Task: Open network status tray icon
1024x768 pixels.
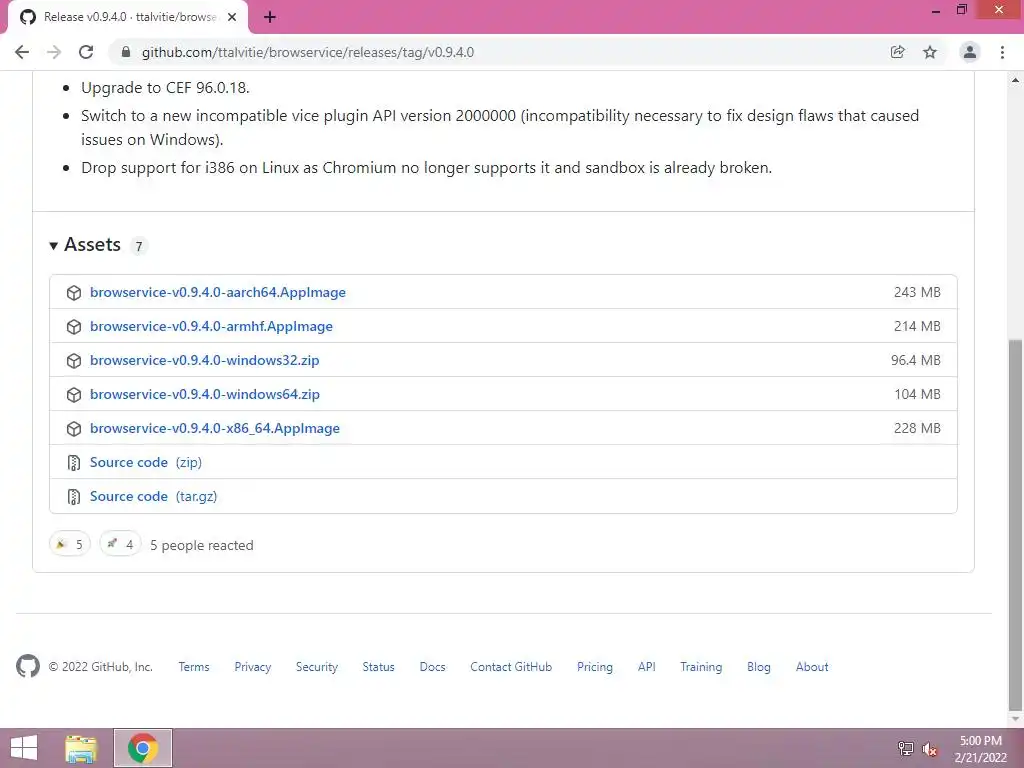Action: coord(906,749)
